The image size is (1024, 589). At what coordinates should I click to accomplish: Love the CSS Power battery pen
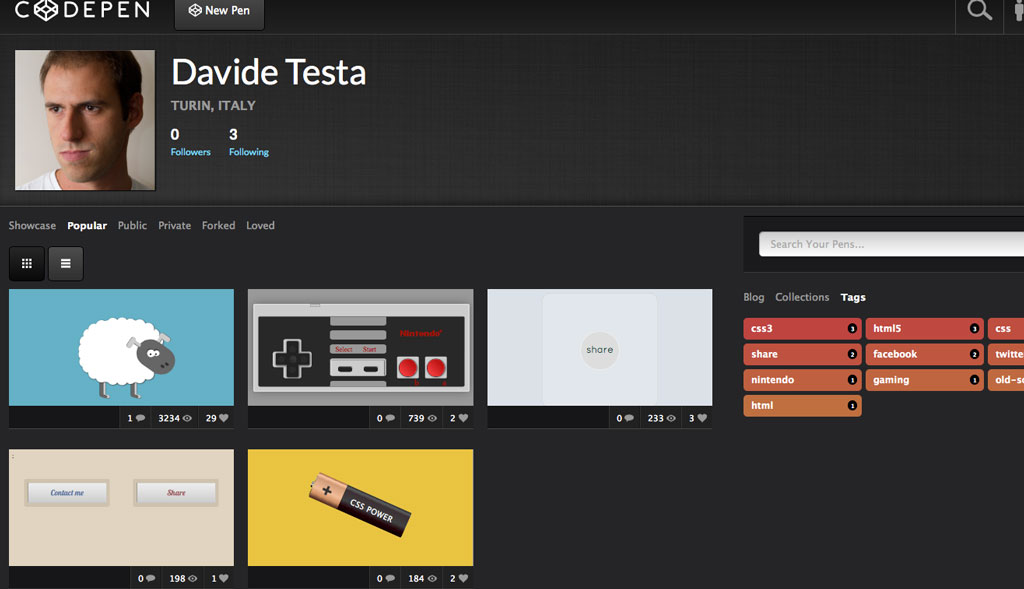coord(463,578)
